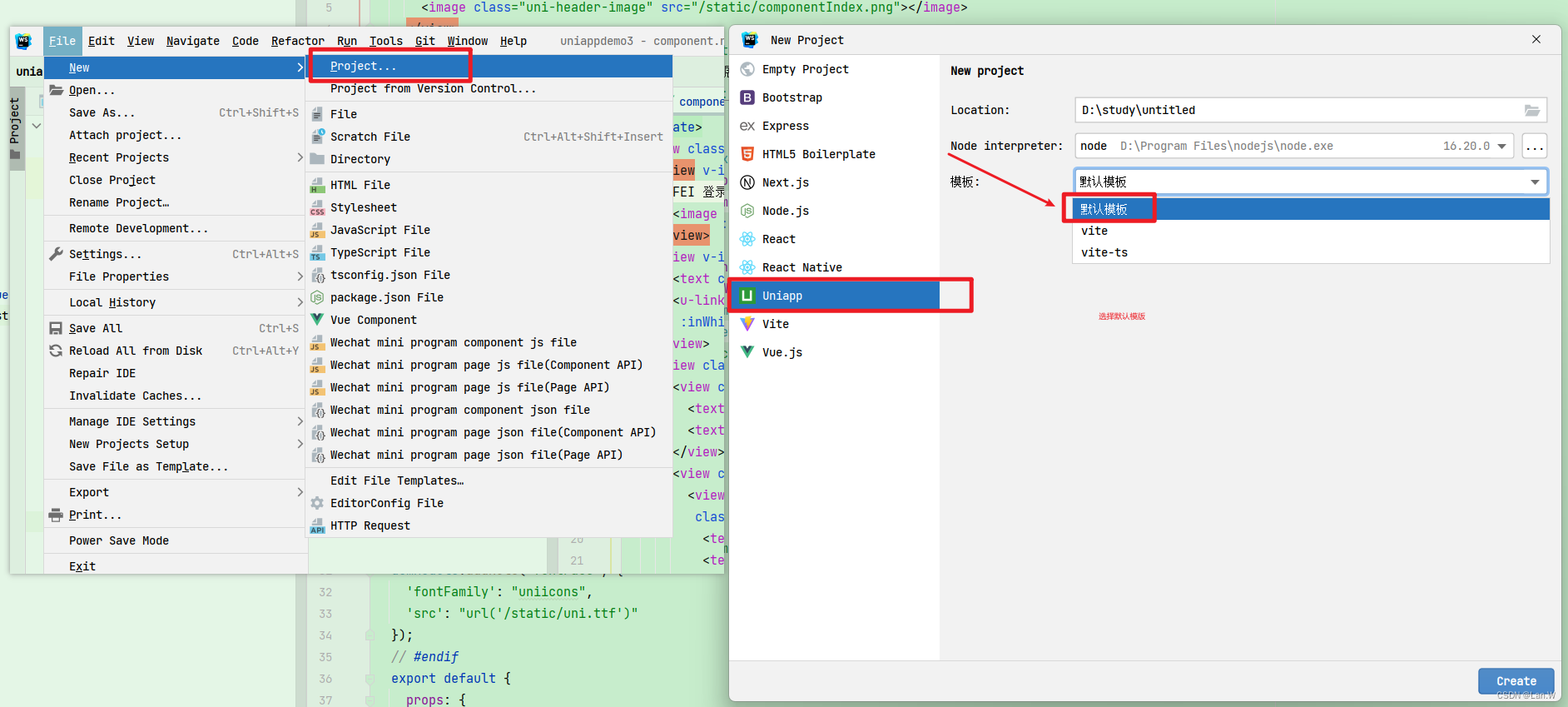Screen dimensions: 1568x707
Task: Click the Create button
Action: click(x=1516, y=681)
